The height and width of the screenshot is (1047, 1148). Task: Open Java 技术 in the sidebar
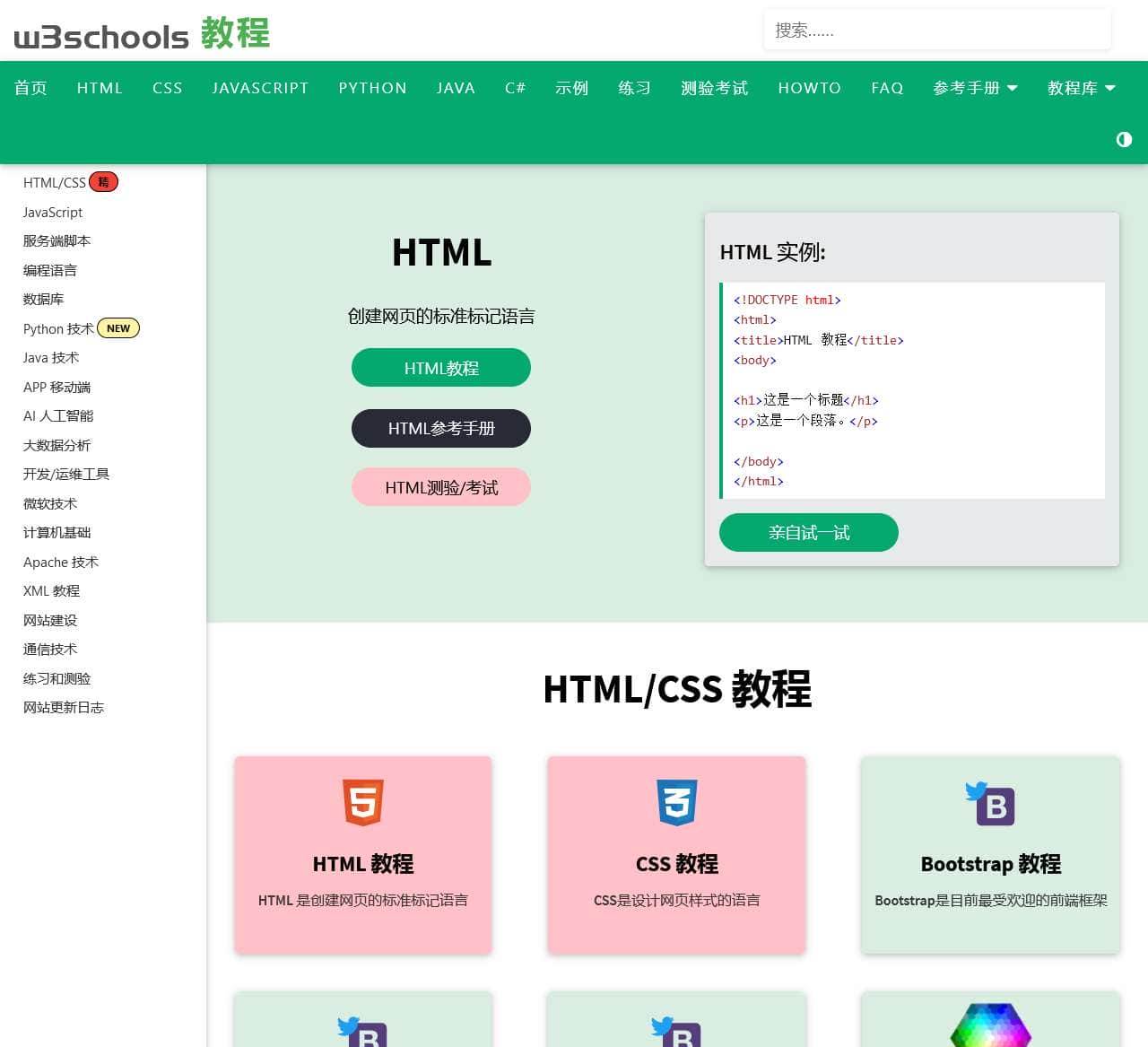(x=51, y=358)
